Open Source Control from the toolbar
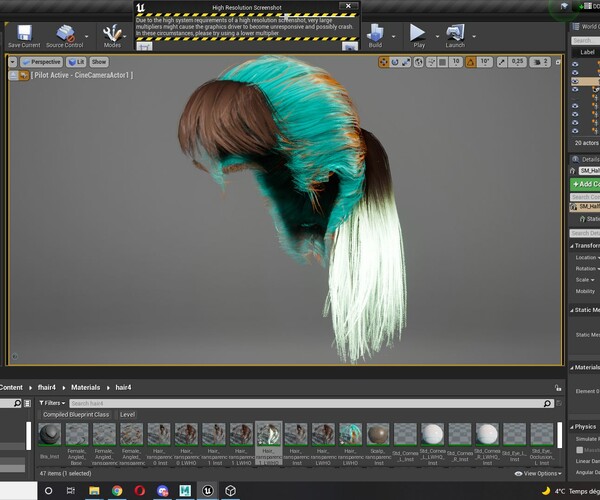The height and width of the screenshot is (500, 600). point(65,34)
